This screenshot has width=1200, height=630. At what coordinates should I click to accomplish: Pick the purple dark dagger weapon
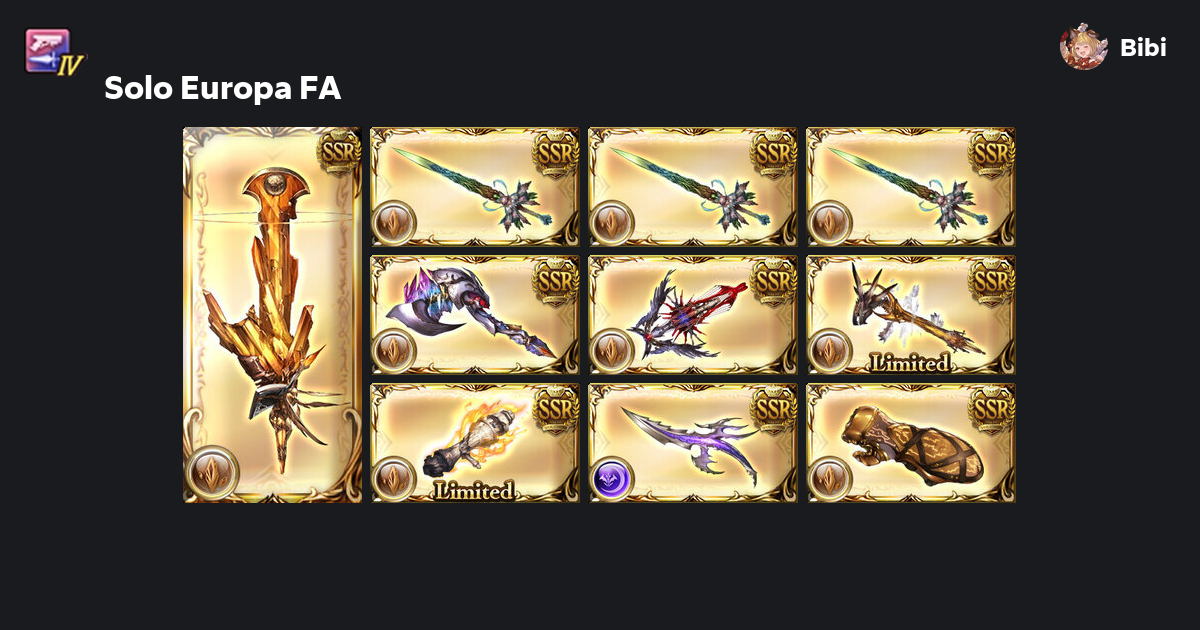click(693, 443)
